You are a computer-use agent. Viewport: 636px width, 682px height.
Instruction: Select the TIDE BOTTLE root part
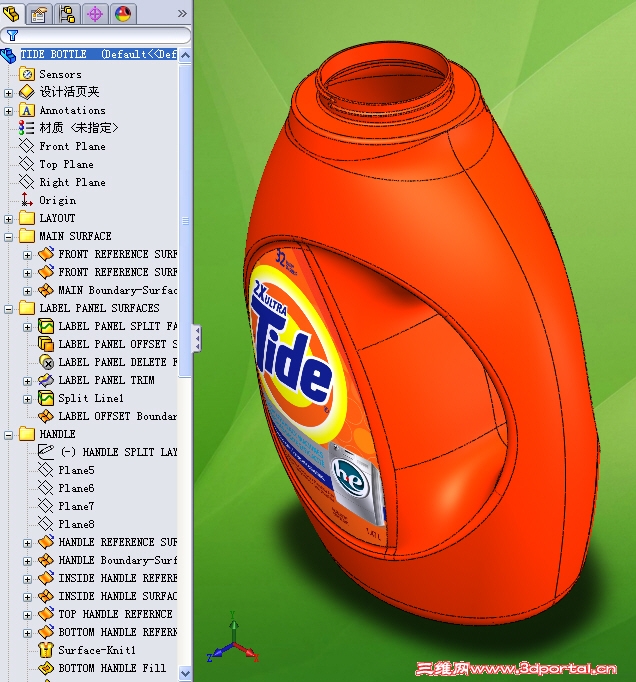(98, 54)
